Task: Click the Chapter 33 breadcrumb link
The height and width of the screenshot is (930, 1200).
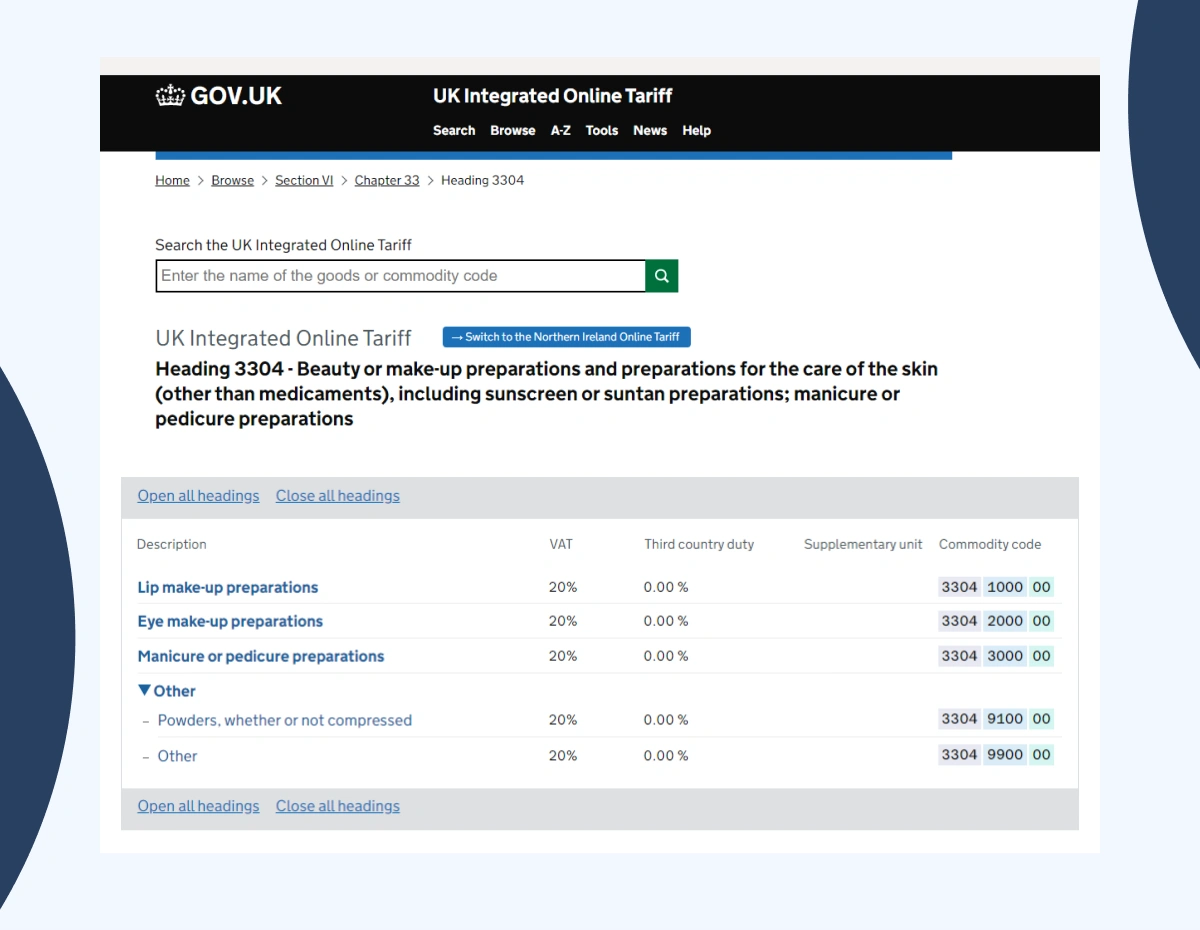Action: click(387, 180)
